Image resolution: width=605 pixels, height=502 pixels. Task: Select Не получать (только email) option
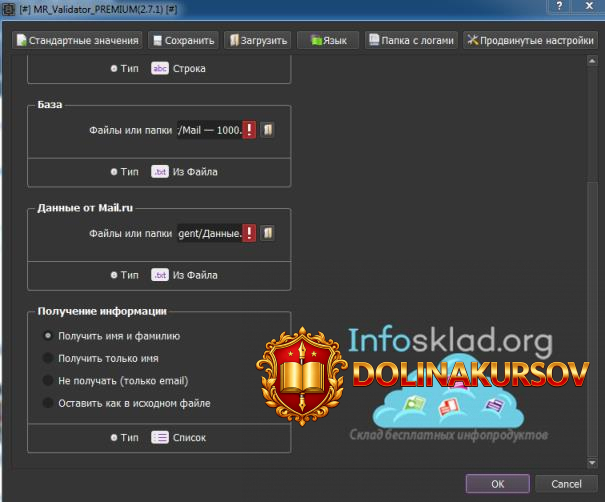pyautogui.click(x=115, y=380)
